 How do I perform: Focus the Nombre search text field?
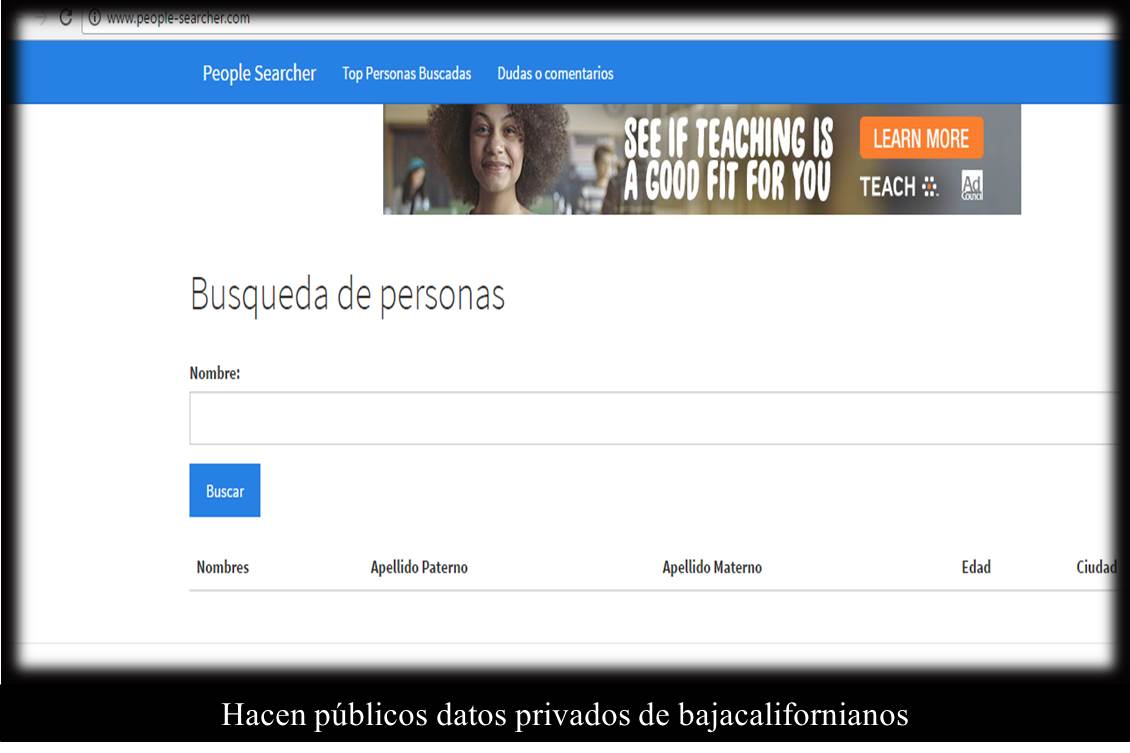click(x=650, y=418)
